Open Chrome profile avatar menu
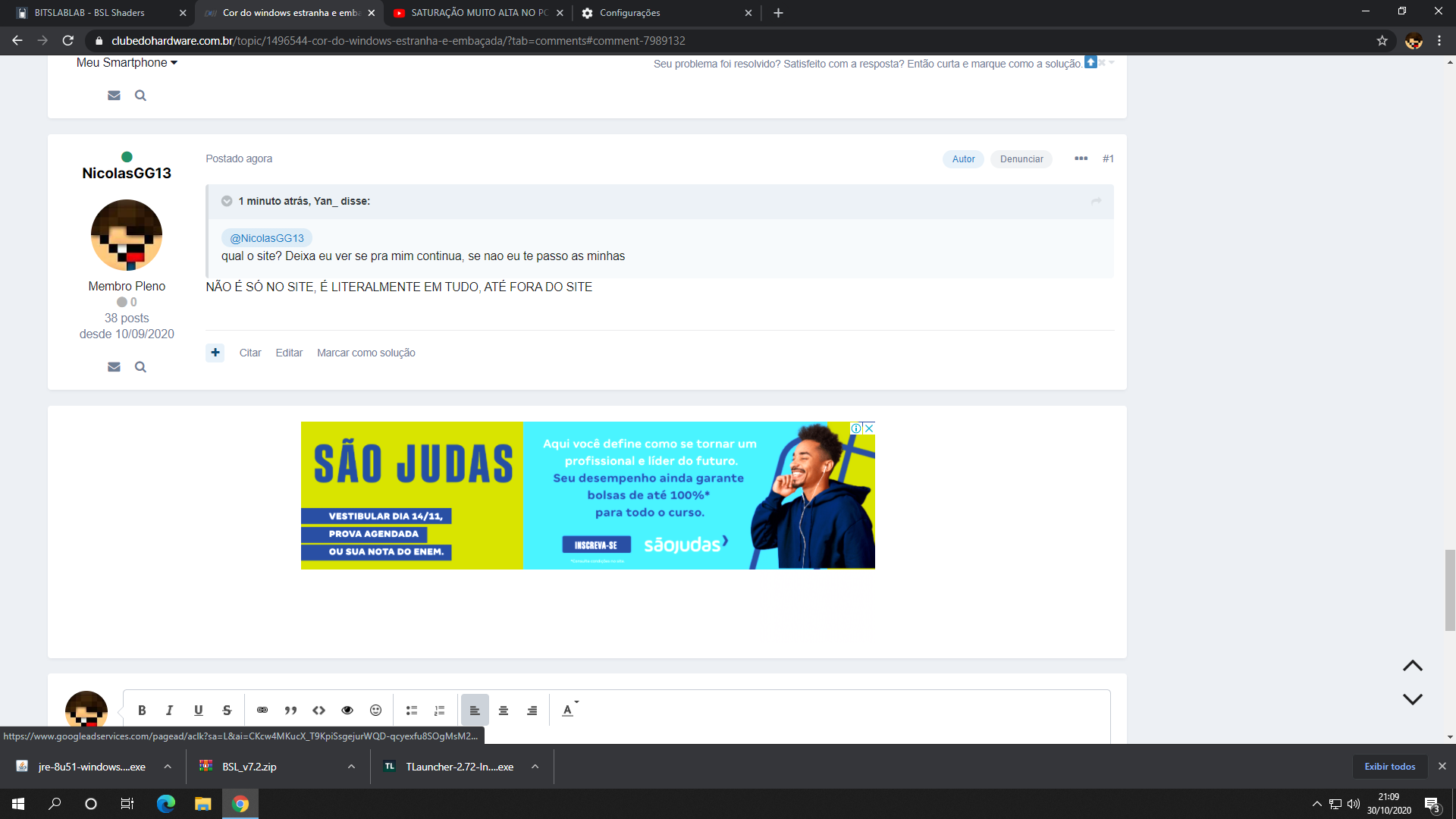Screen dimensions: 1456x819 tap(1413, 41)
